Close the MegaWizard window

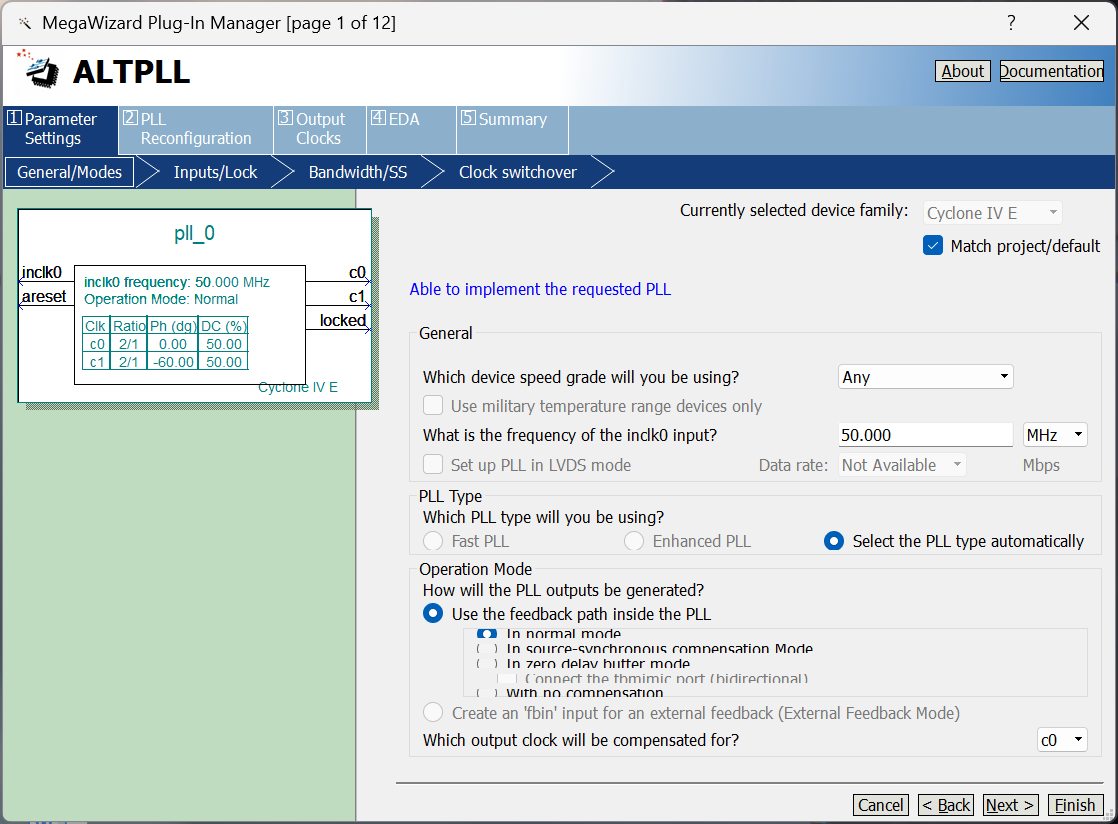[1081, 23]
